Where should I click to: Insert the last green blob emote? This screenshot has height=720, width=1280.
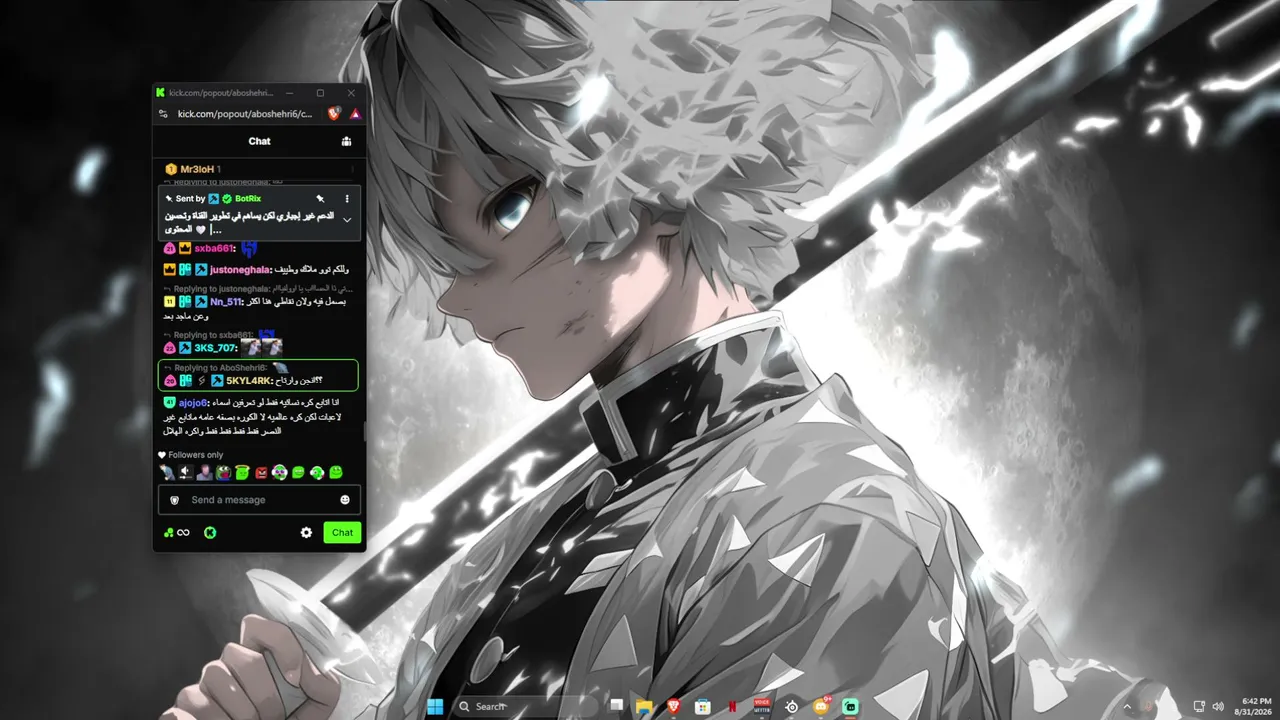pos(336,472)
